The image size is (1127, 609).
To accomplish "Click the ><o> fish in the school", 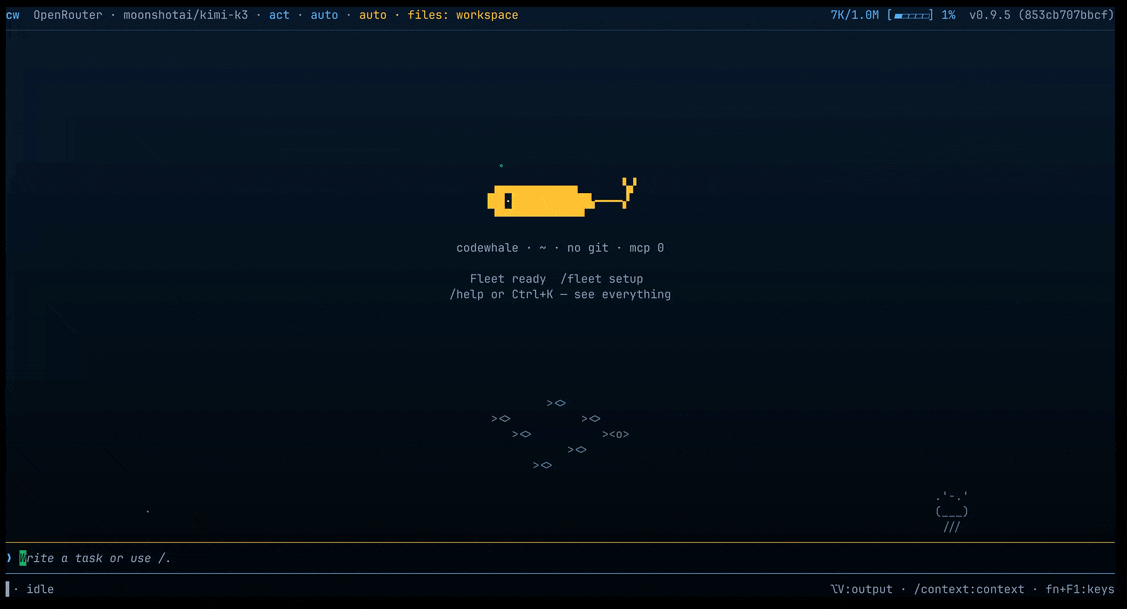I will 615,434.
